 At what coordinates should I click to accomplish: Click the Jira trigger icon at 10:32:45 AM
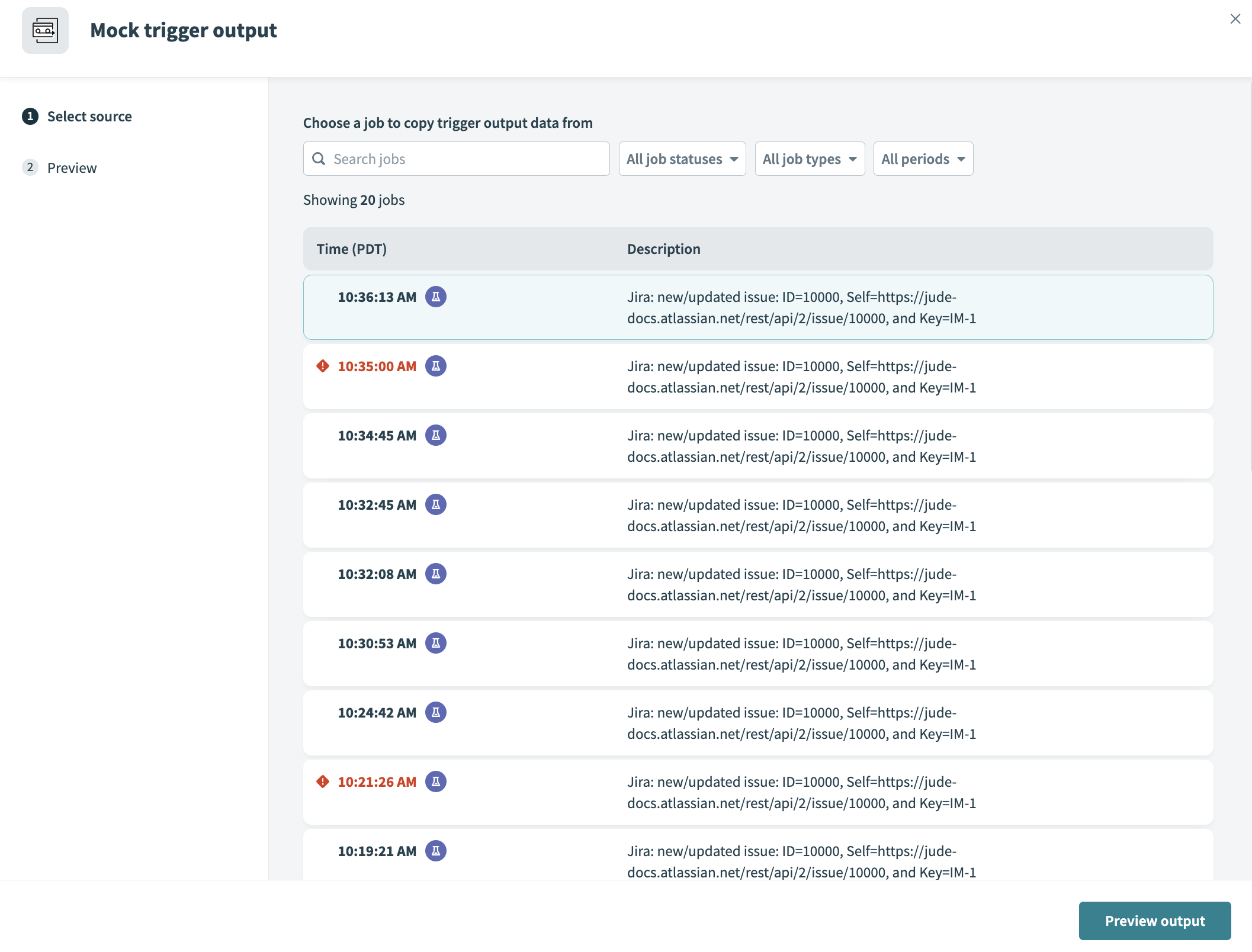coord(435,504)
